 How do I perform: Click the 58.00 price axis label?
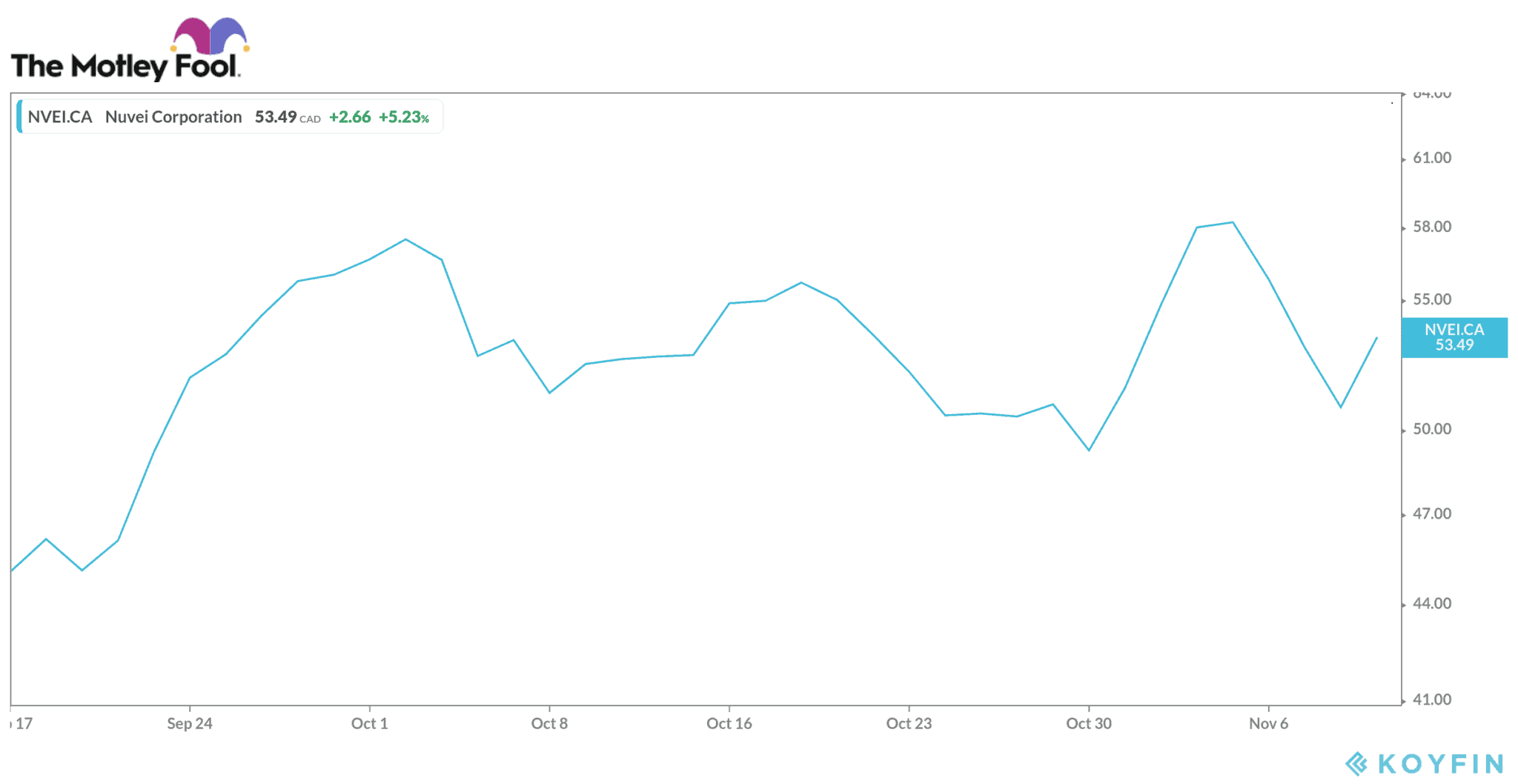point(1432,227)
